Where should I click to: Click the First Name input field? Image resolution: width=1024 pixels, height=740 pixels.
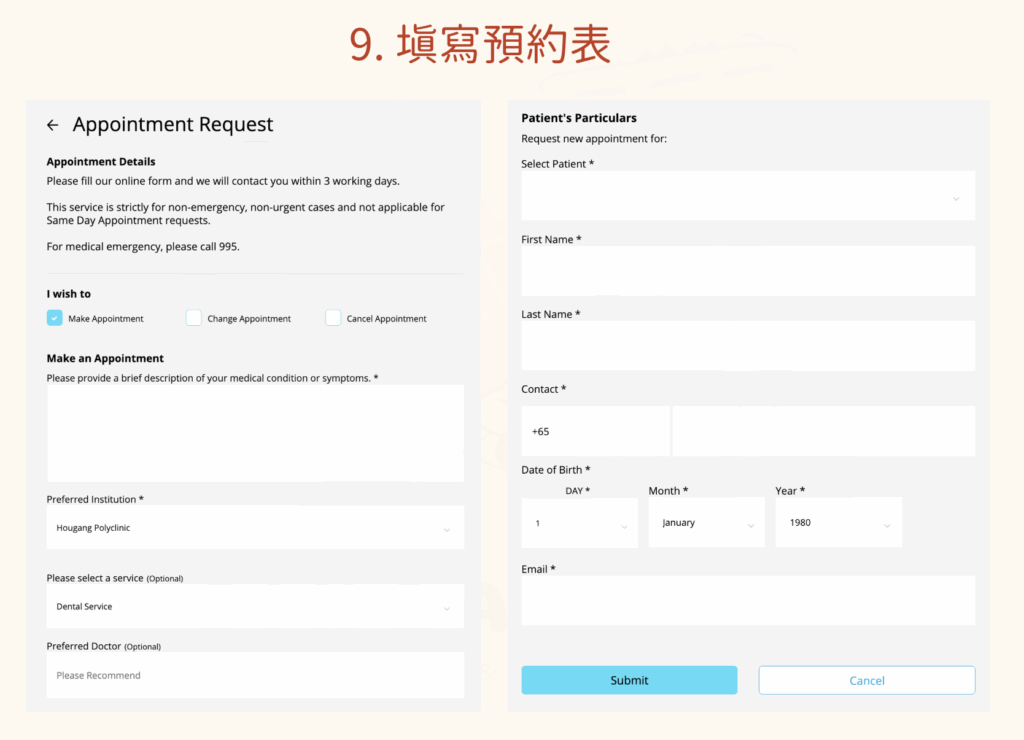pos(748,271)
